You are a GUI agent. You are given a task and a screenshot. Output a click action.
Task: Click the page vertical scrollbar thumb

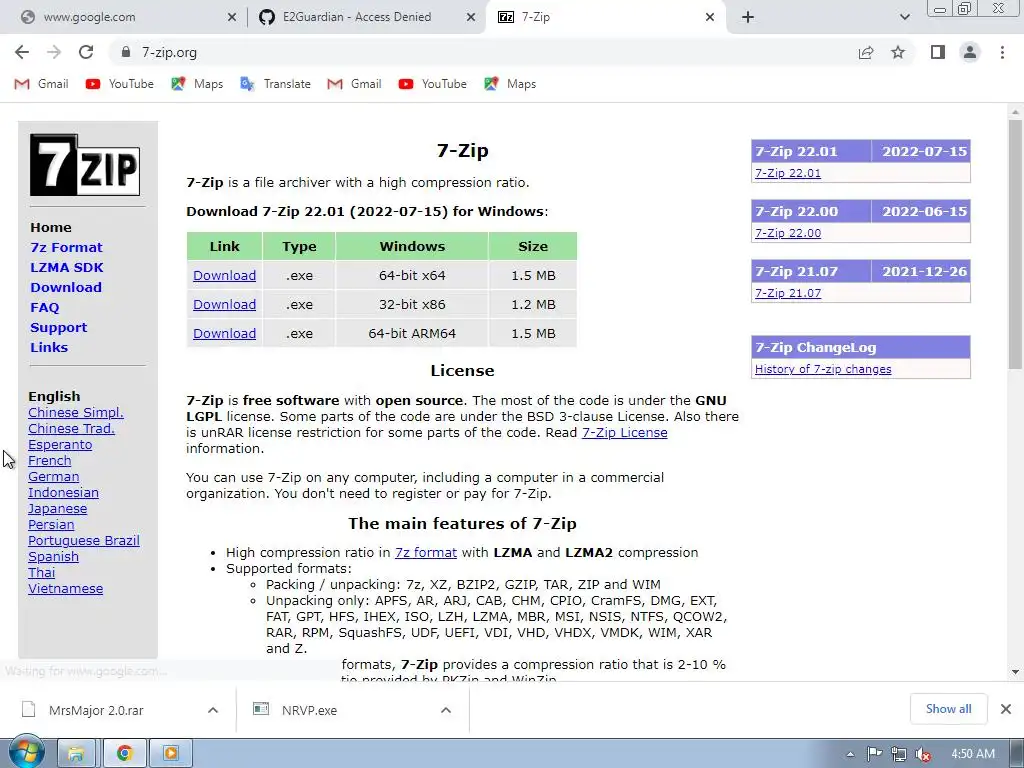[x=1015, y=245]
